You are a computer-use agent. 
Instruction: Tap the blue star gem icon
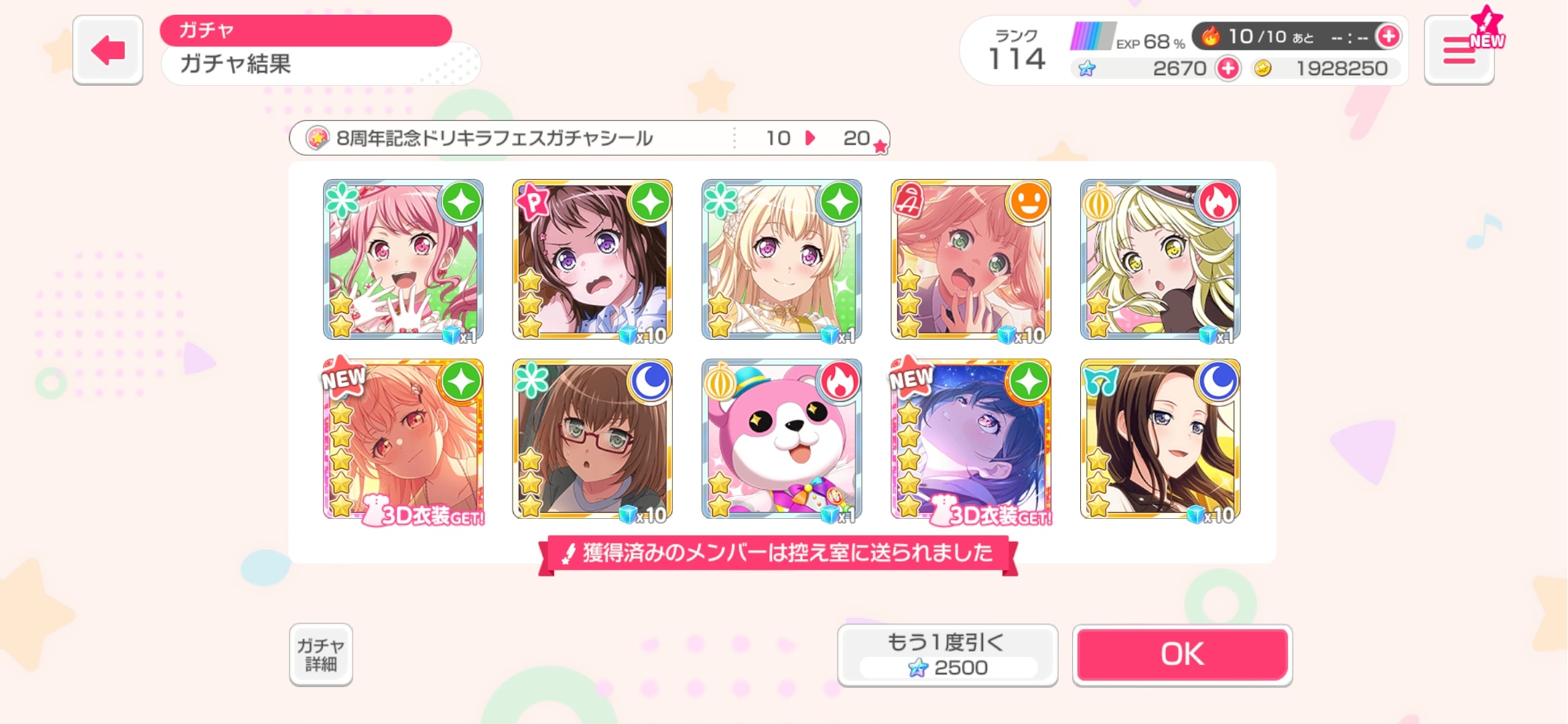point(1087,68)
